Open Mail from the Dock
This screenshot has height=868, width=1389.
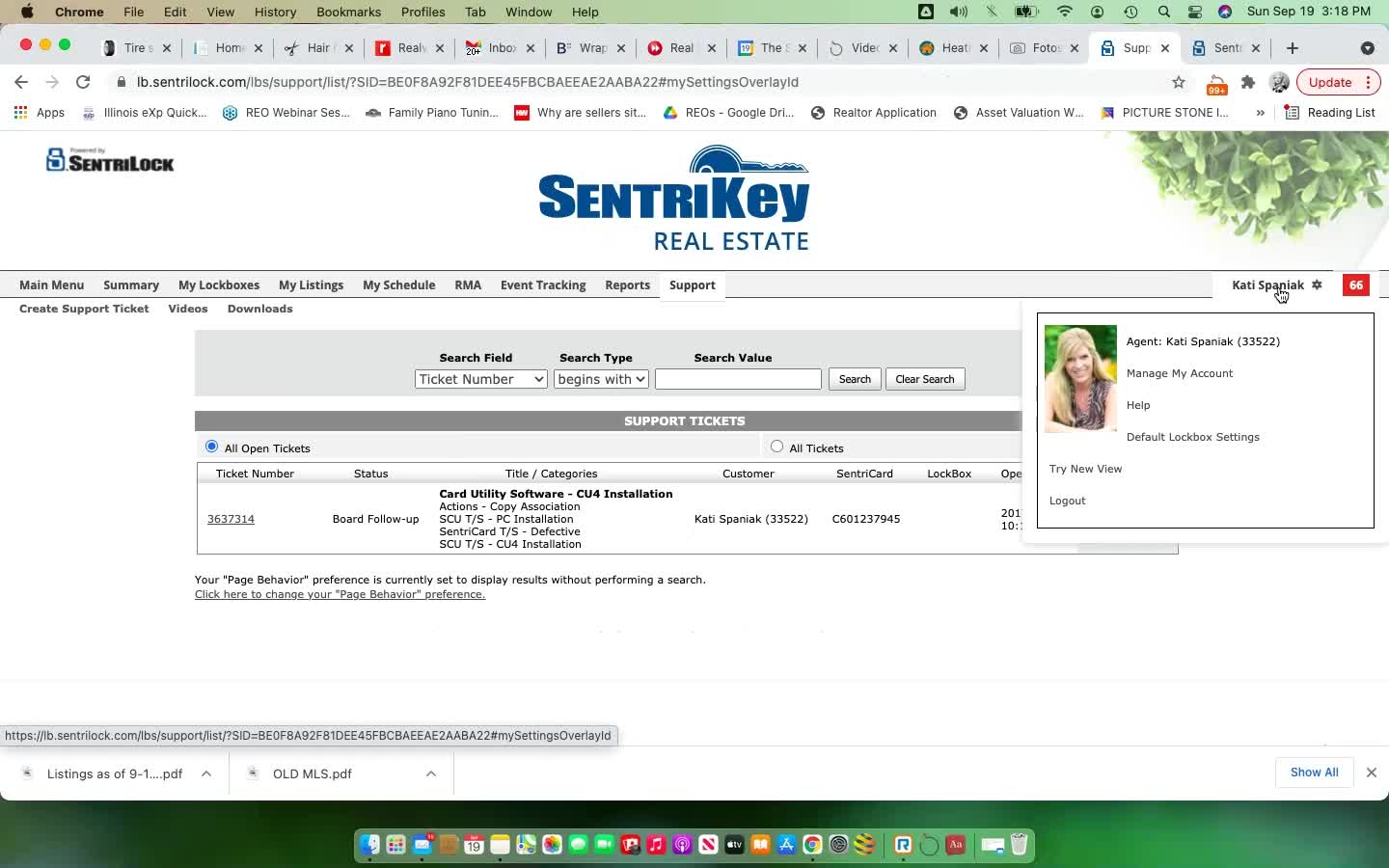pyautogui.click(x=422, y=845)
